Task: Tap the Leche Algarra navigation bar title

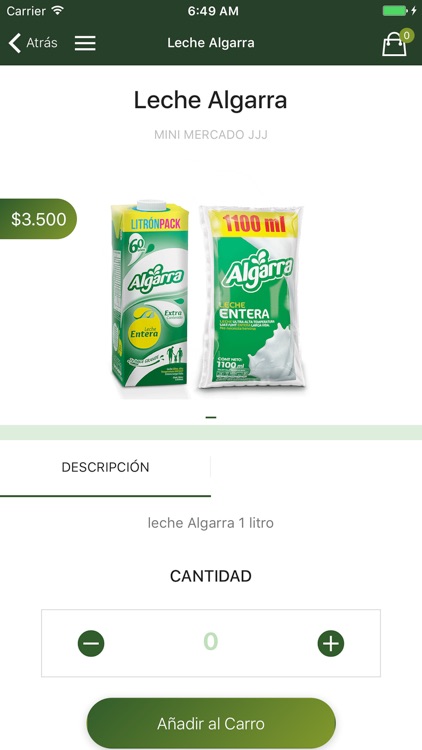Action: pos(211,43)
